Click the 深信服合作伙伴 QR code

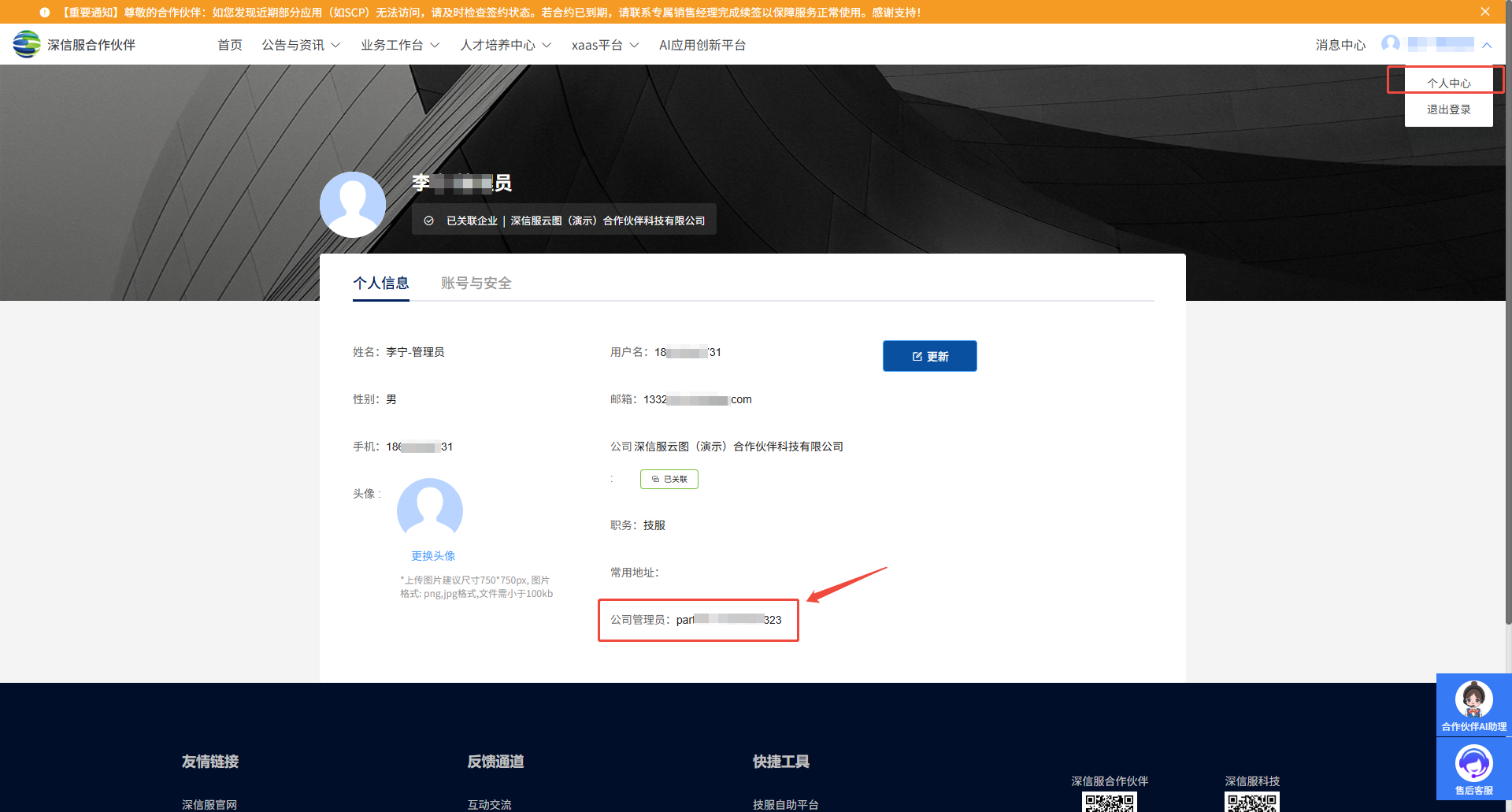(1109, 803)
